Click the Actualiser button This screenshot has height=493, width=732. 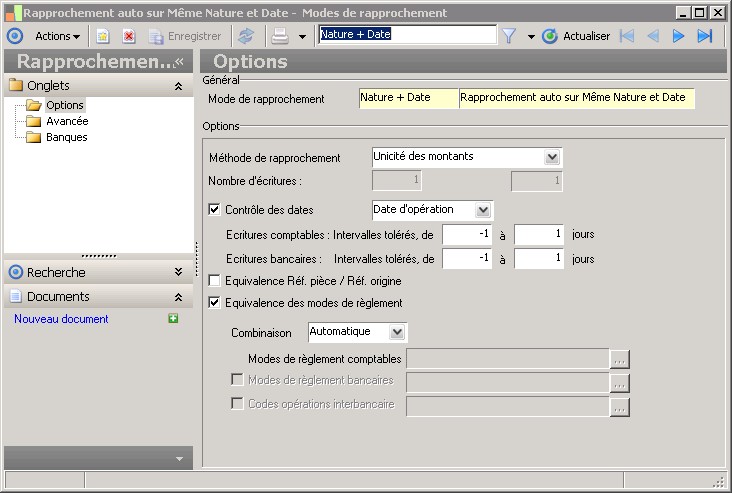coord(576,36)
